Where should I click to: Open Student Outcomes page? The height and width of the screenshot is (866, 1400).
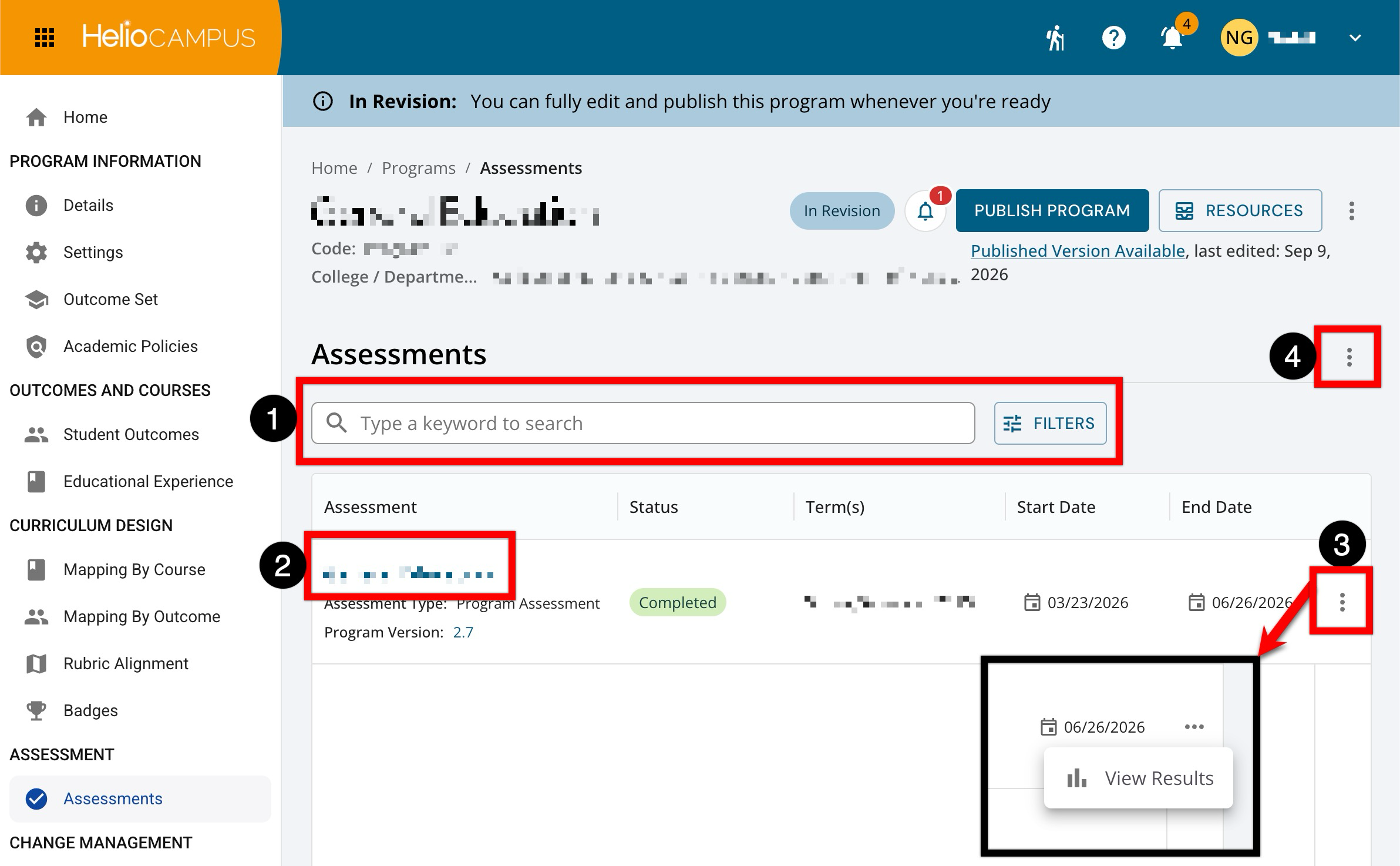131,434
